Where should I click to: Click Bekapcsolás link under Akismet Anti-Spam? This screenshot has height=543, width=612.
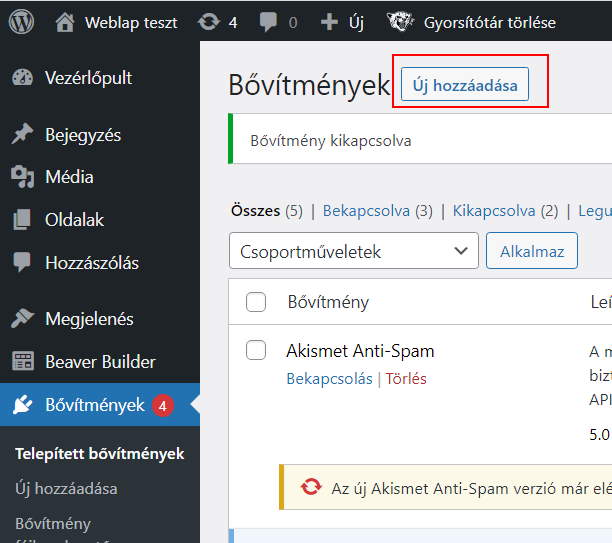pos(329,378)
